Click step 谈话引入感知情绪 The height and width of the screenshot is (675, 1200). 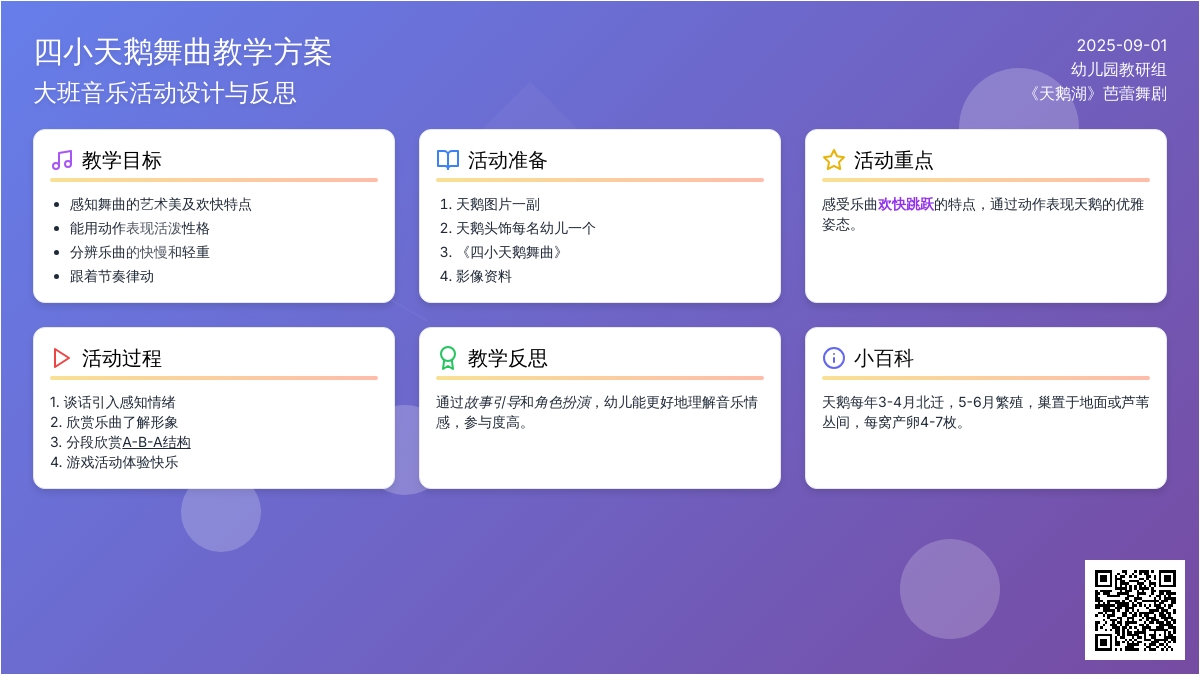tap(120, 402)
